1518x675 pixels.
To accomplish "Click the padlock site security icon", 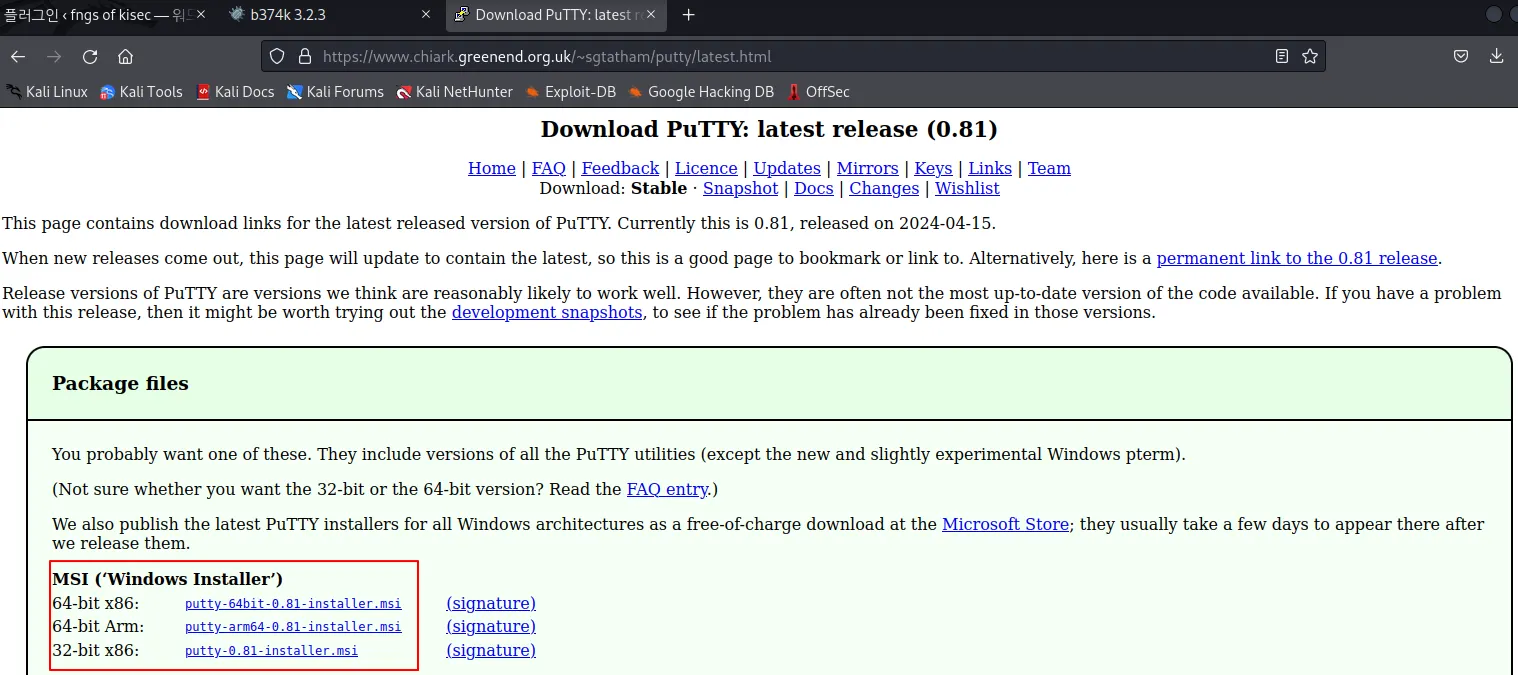I will [x=304, y=56].
